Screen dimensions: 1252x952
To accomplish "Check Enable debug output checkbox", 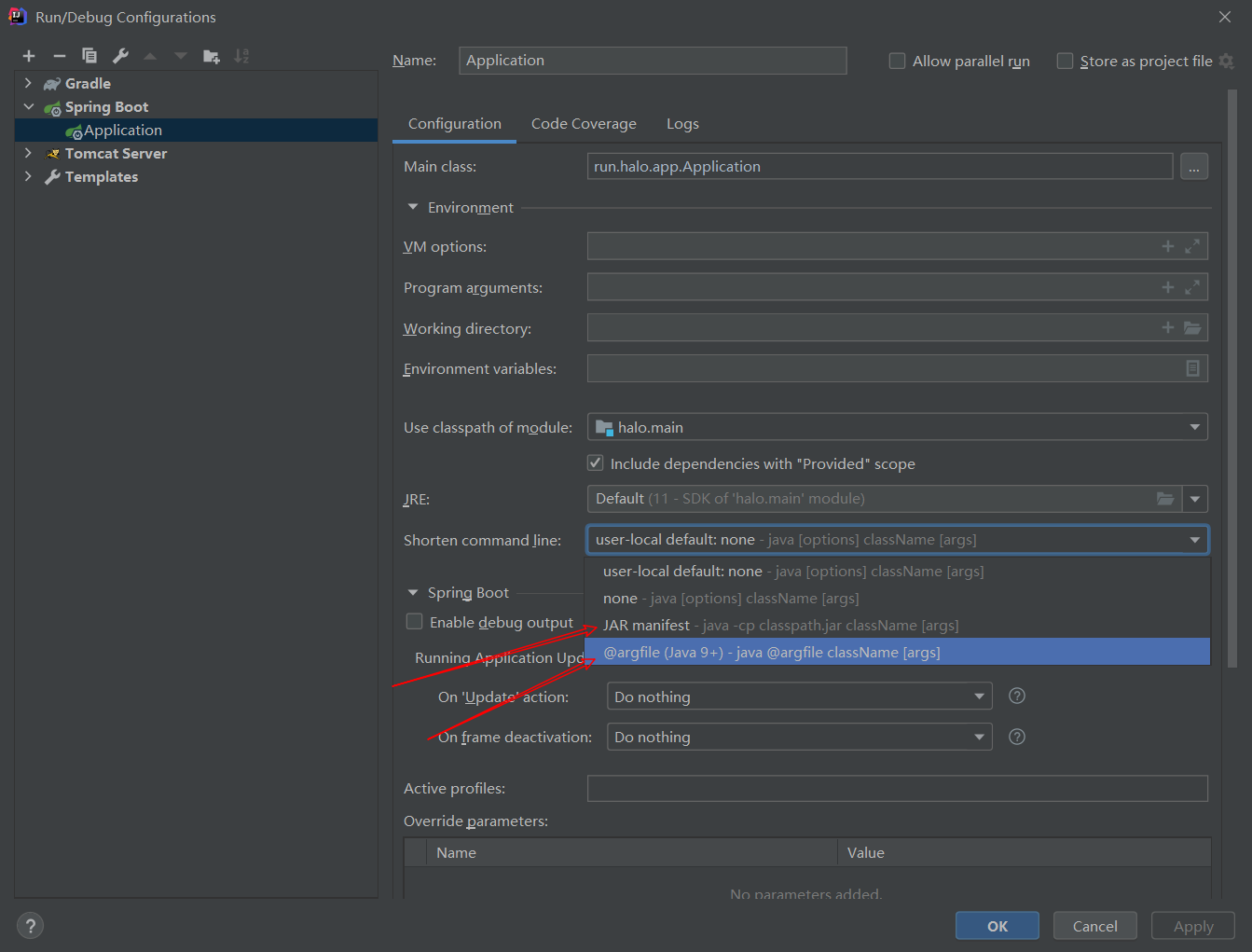I will (414, 621).
